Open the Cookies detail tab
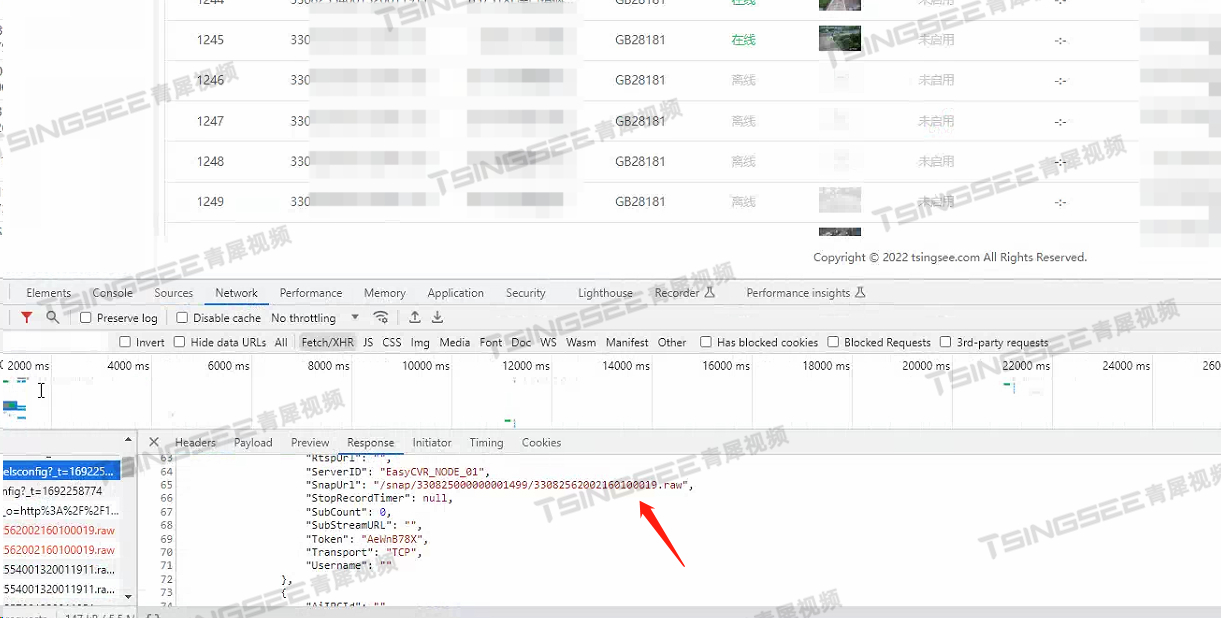 click(541, 442)
